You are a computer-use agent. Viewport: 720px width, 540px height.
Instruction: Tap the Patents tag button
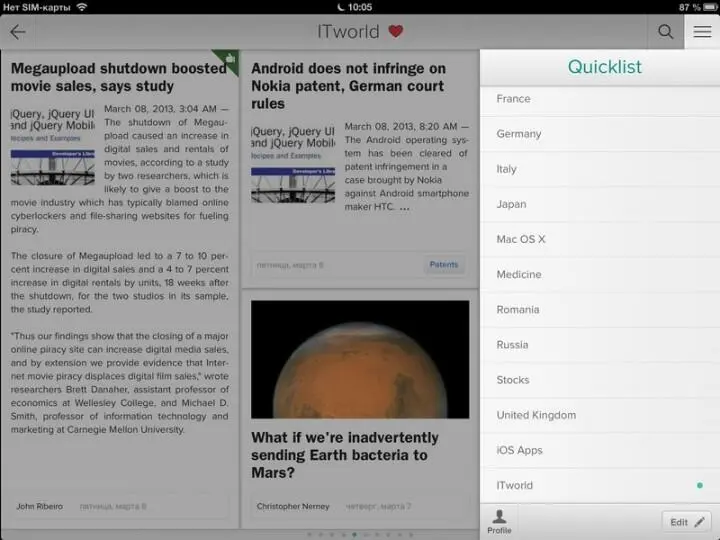pyautogui.click(x=444, y=264)
